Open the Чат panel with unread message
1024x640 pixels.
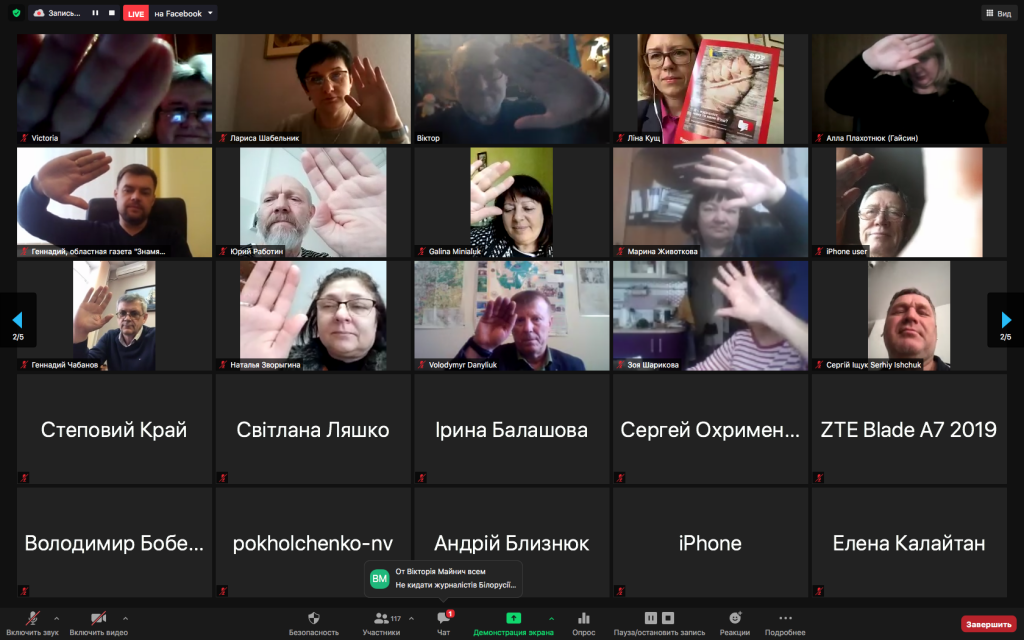click(x=444, y=623)
